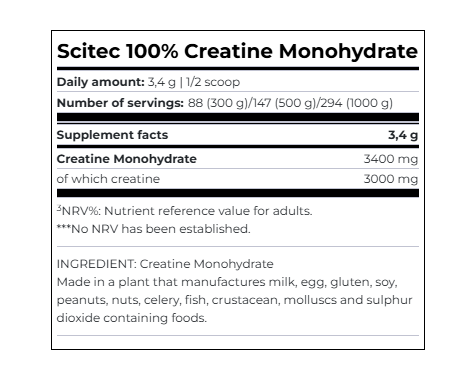Click the No NRV has been established note

(153, 229)
